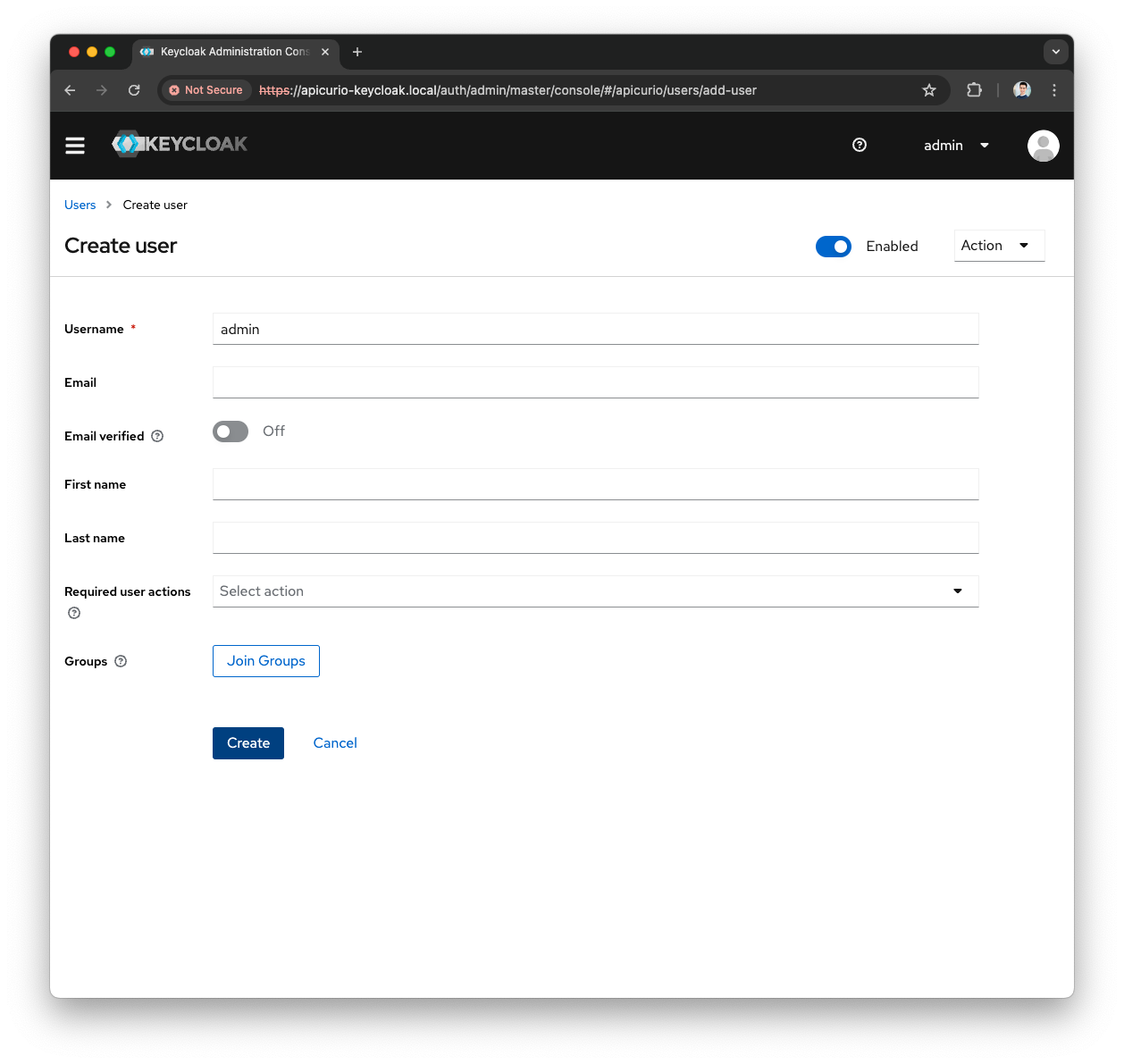Click the Groups help question mark icon

pos(120,661)
